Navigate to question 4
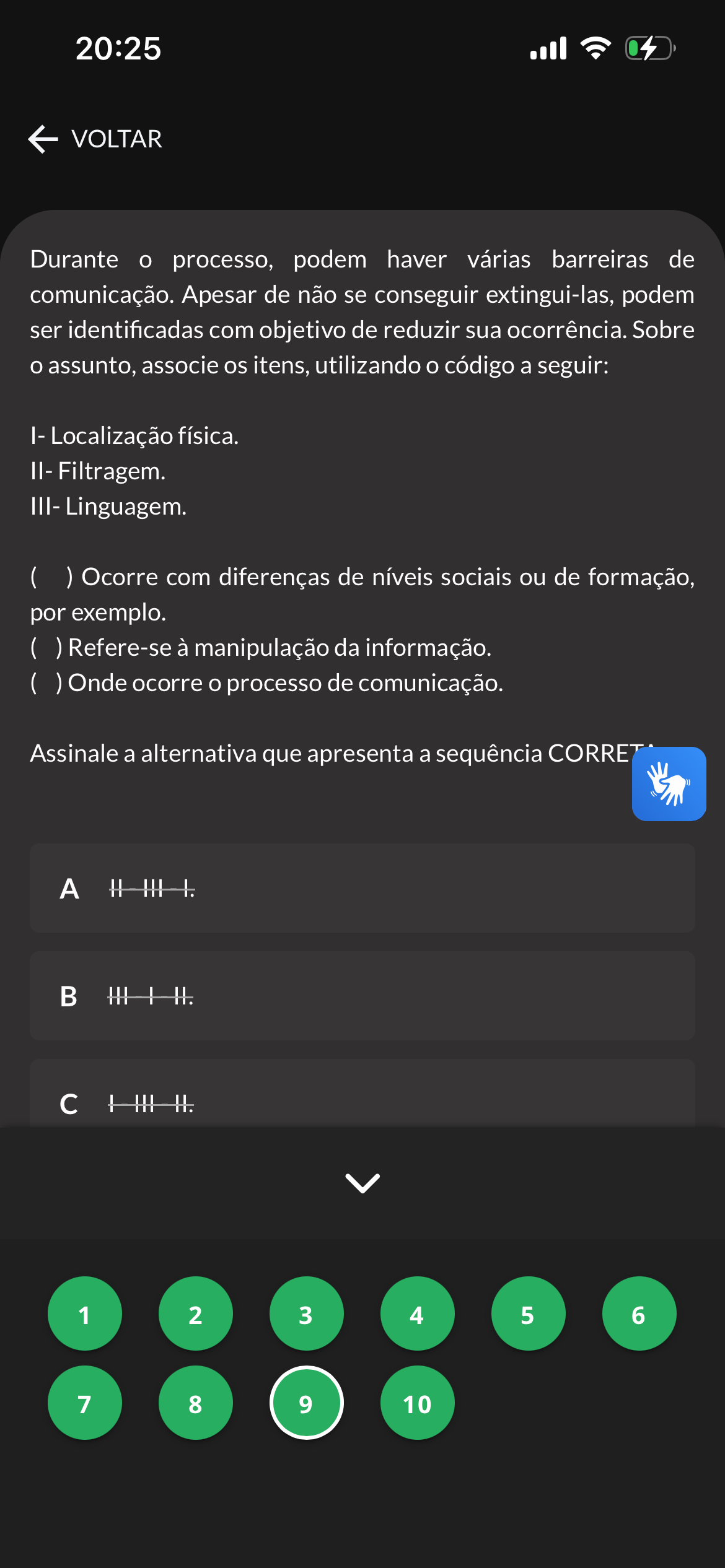The height and width of the screenshot is (1568, 725). 418,1313
